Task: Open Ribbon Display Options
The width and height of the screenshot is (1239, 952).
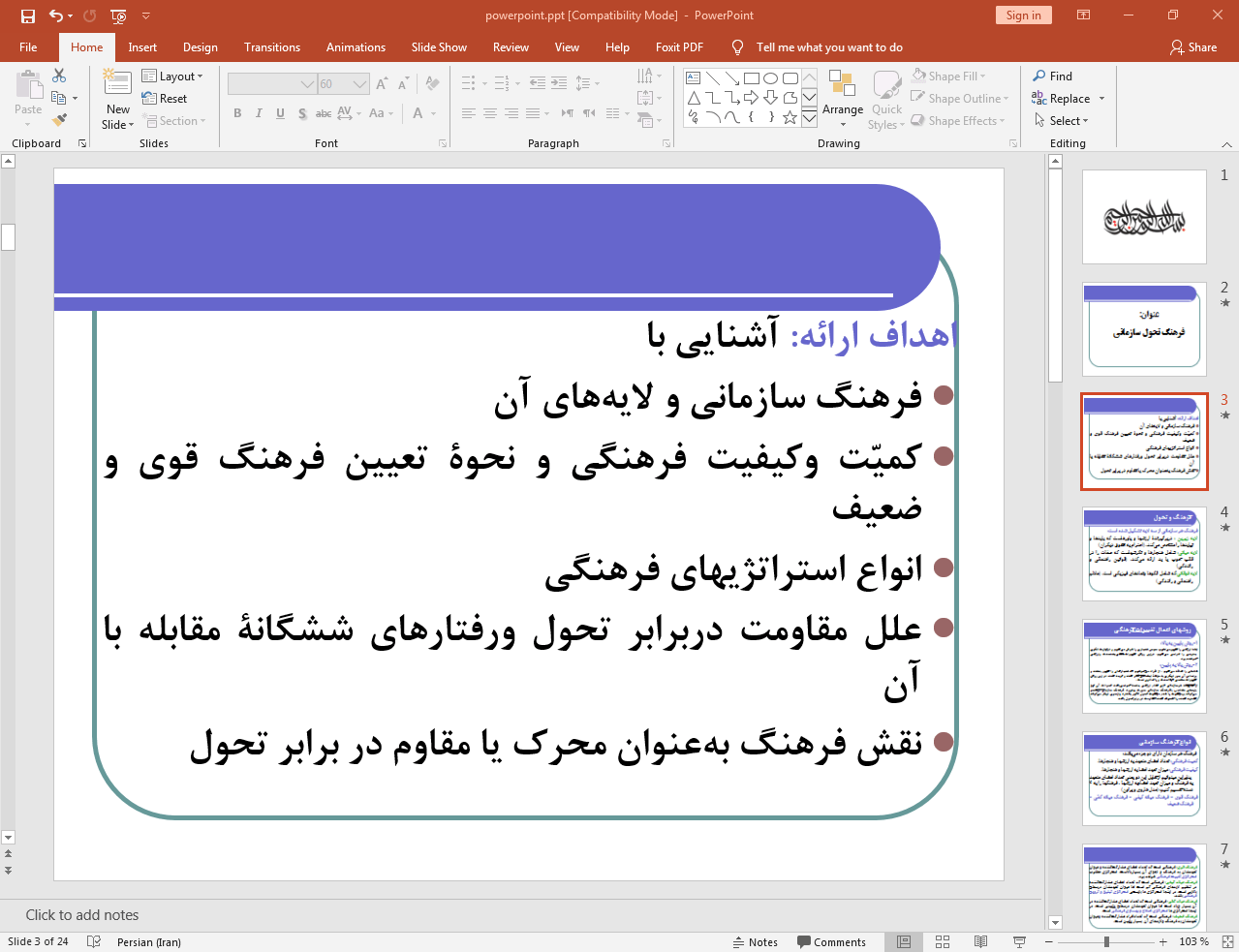Action: pos(1084,15)
